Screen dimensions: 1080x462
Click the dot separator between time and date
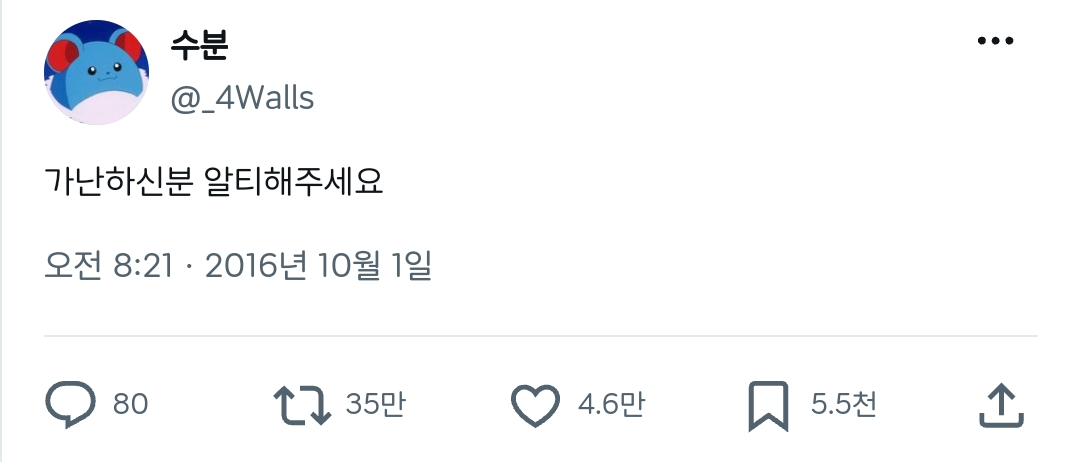189,267
